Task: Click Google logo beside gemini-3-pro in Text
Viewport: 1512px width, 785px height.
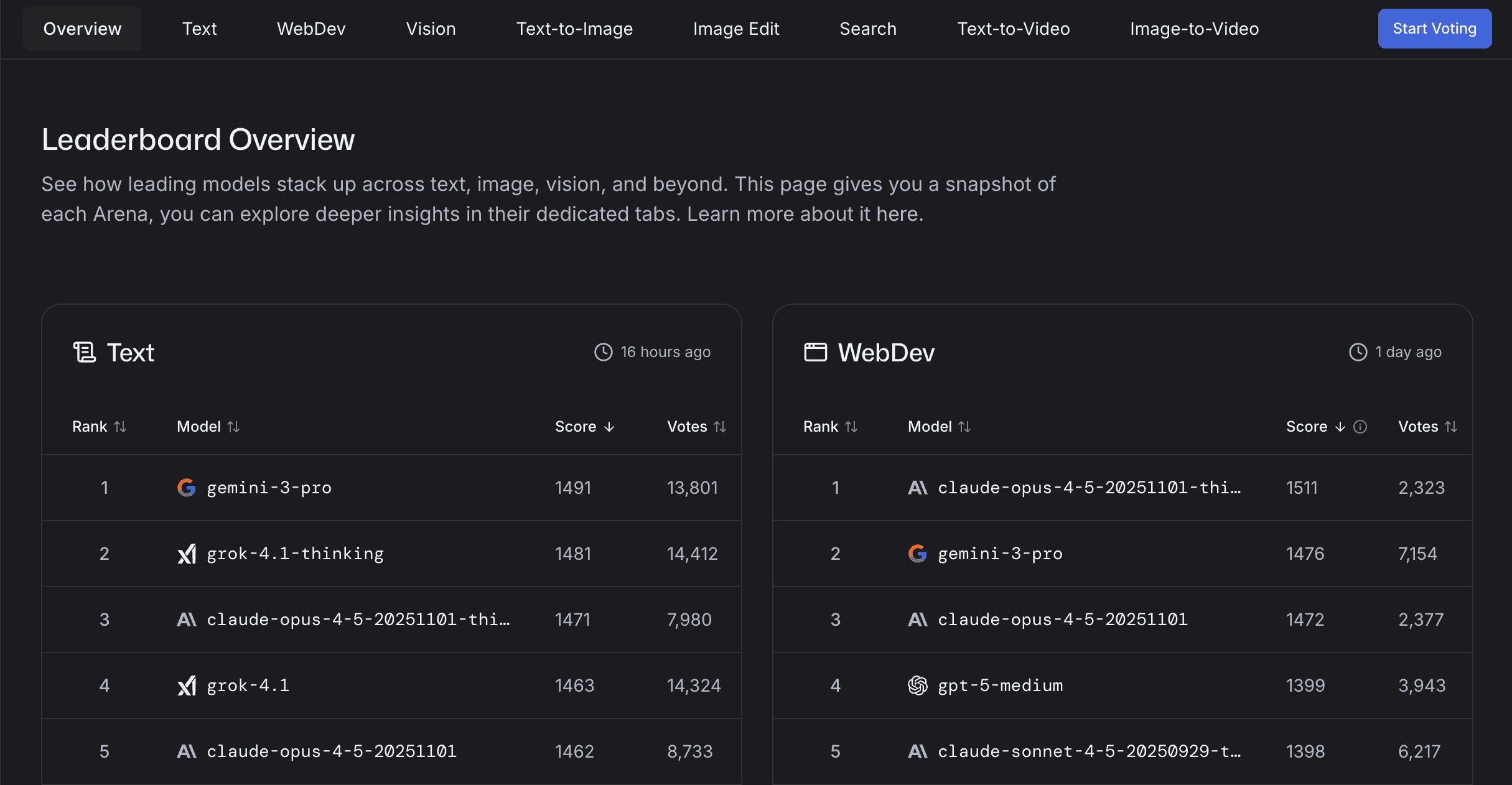Action: pos(186,488)
